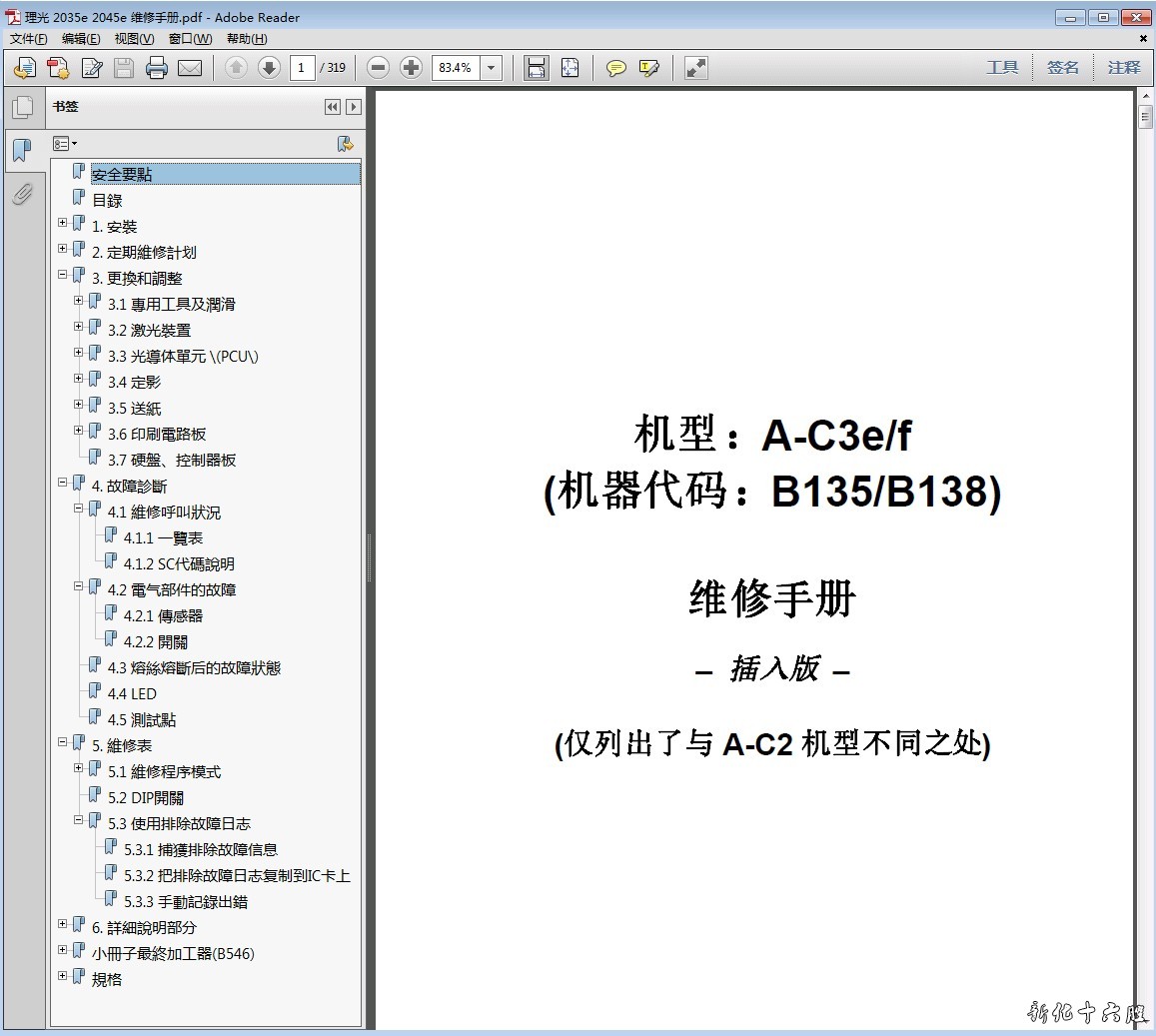Toggle fit one full page view
The width and height of the screenshot is (1156, 1036).
point(570,68)
